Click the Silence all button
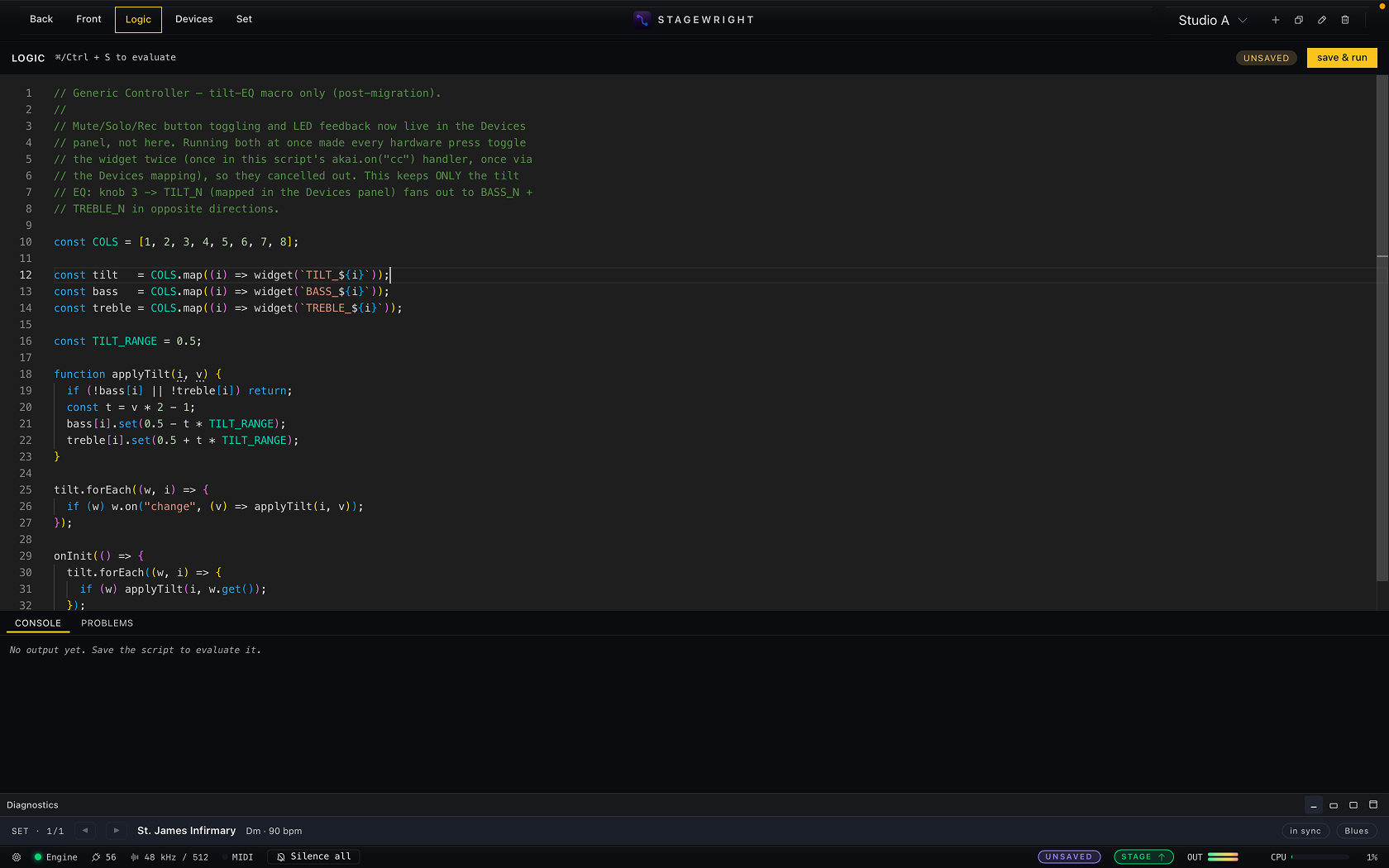 (314, 857)
